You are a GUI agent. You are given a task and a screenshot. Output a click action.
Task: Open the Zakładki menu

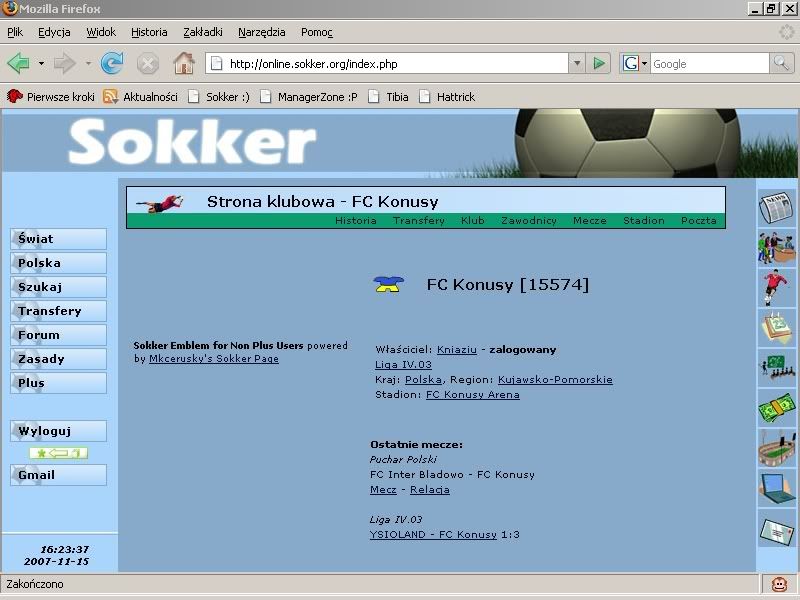click(x=203, y=32)
